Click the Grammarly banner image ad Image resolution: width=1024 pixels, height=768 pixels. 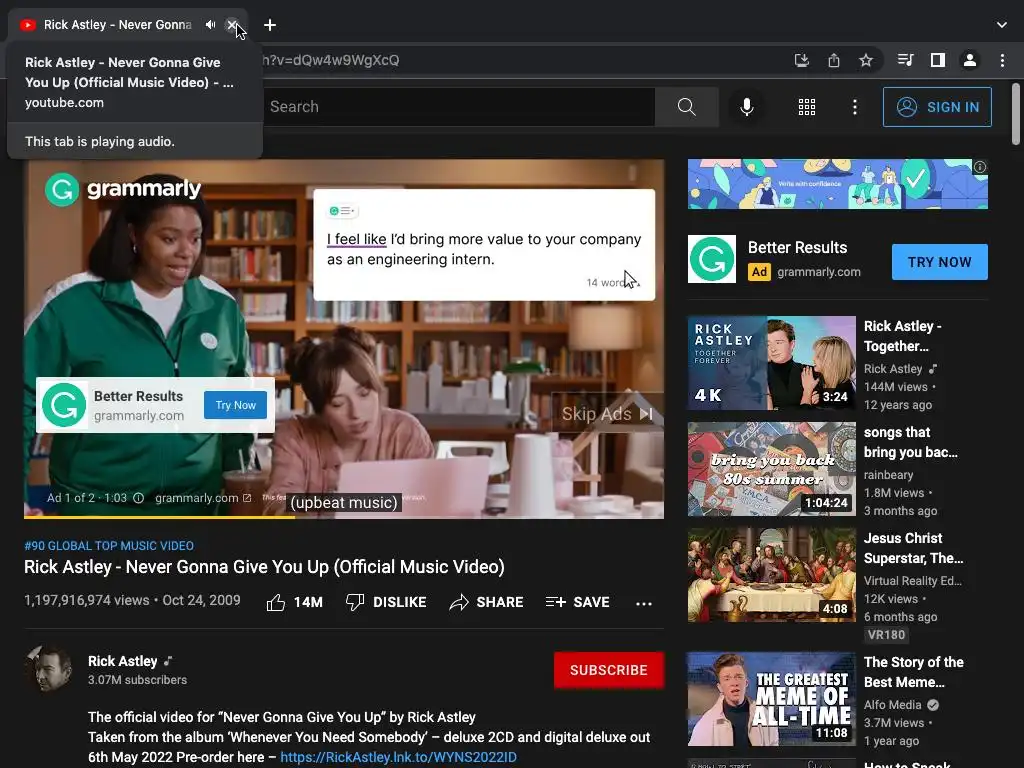pyautogui.click(x=837, y=184)
